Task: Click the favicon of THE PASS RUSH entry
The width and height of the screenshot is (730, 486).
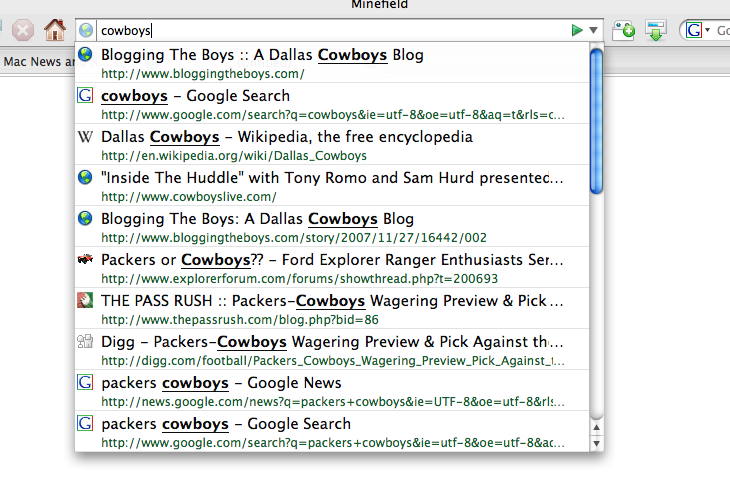Action: point(85,300)
